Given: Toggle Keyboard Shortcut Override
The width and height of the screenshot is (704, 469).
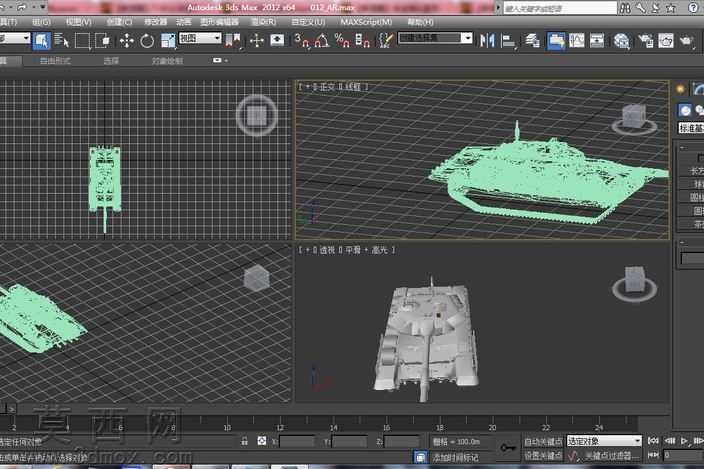Looking at the screenshot, I should pyautogui.click(x=277, y=41).
